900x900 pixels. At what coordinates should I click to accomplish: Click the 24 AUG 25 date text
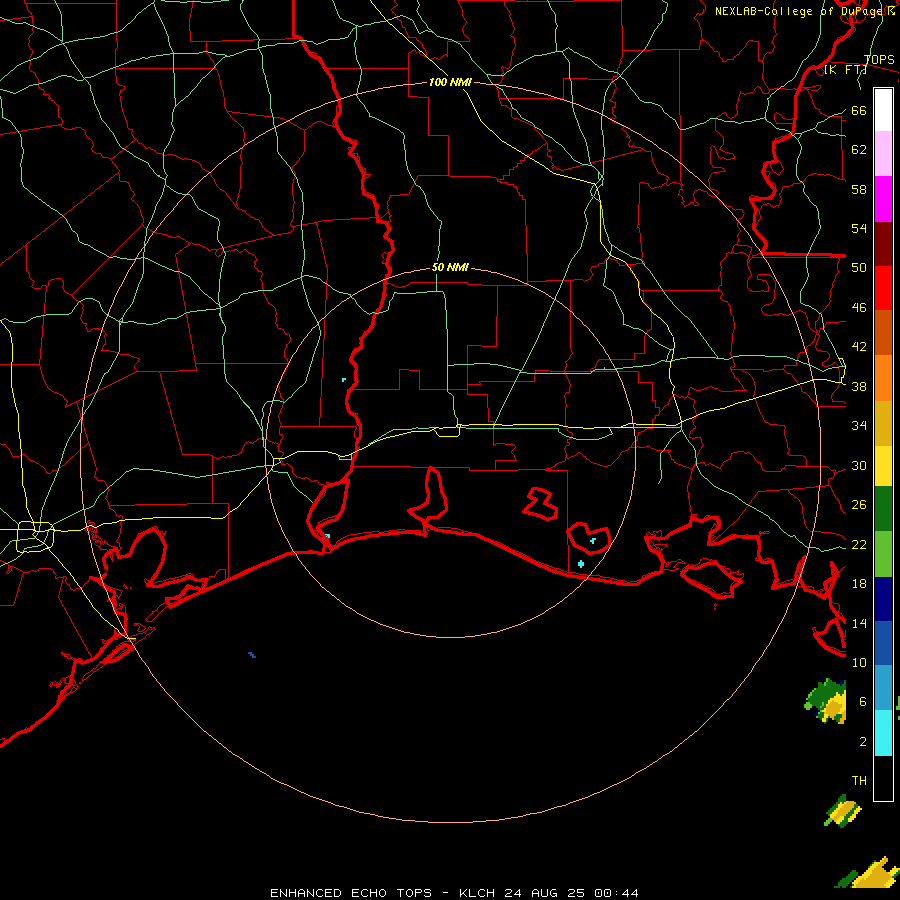point(544,893)
